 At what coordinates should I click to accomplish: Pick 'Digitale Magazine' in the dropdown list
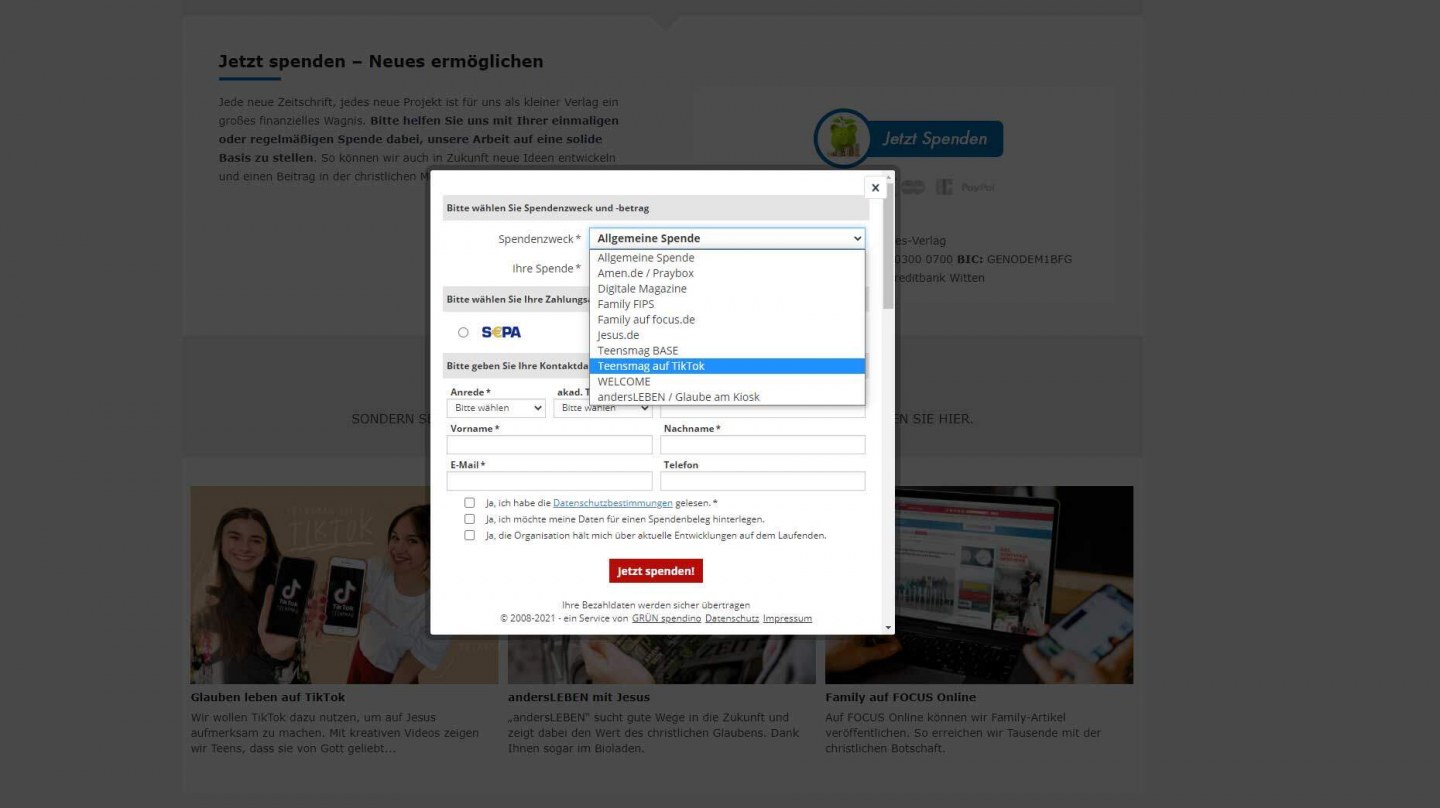(727, 289)
